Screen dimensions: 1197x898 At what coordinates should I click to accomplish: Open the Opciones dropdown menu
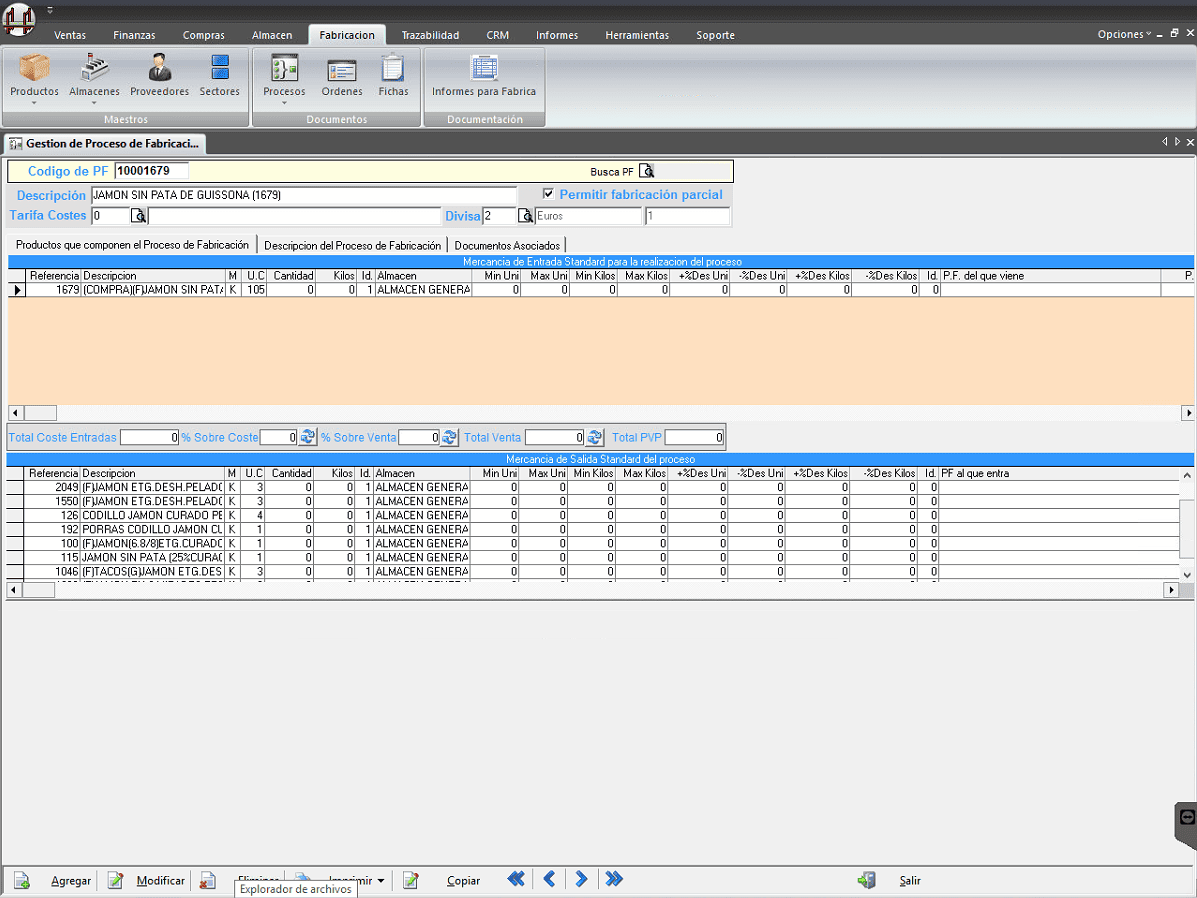tap(1124, 34)
